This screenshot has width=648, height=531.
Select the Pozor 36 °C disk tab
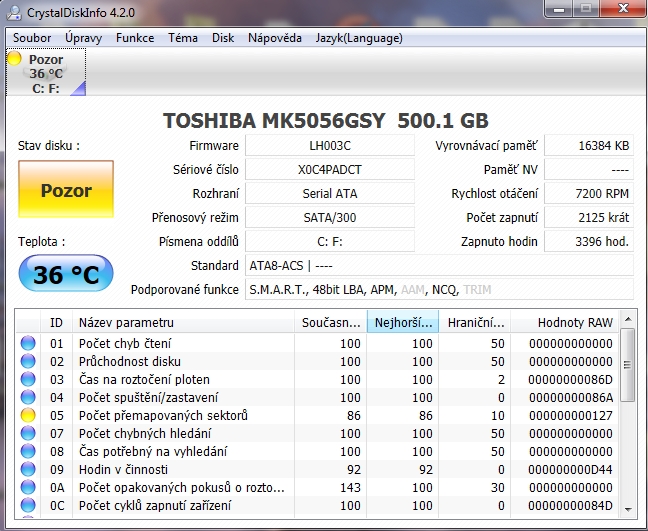[45, 72]
